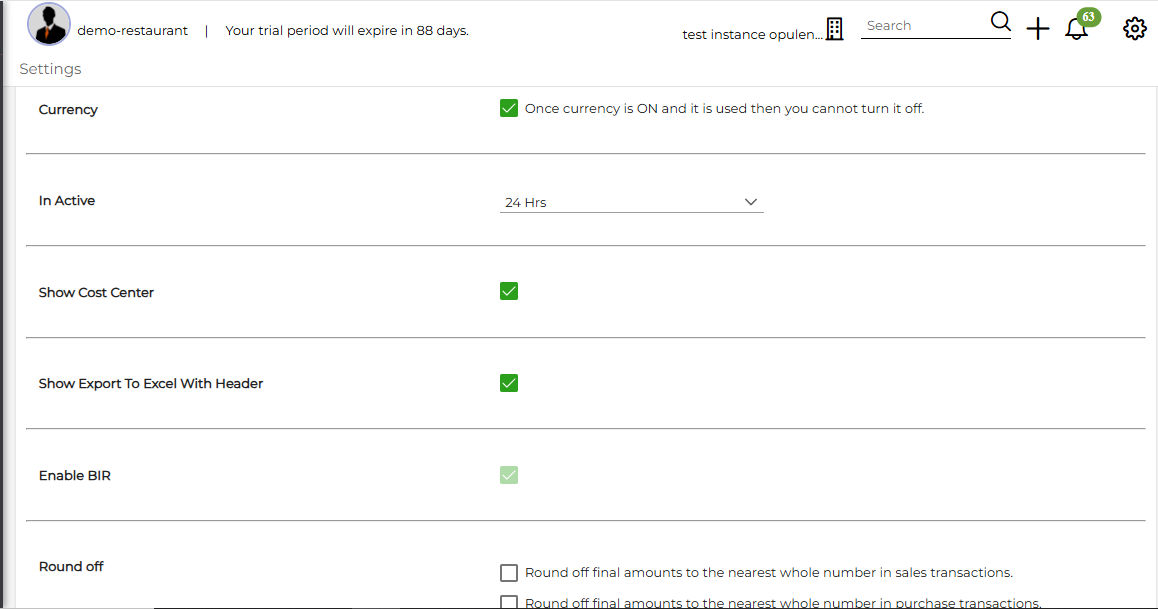Viewport: 1158px width, 609px height.
Task: Click the user profile avatar
Action: [x=49, y=24]
